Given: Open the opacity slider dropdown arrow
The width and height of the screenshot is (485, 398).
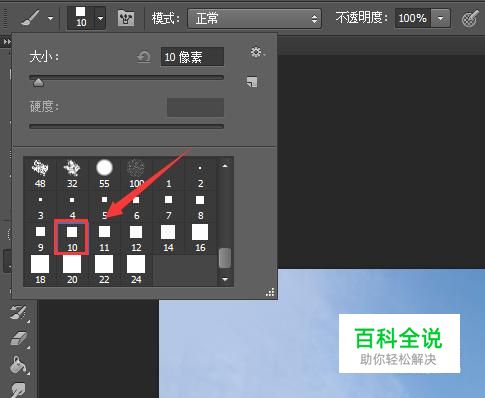Looking at the screenshot, I should [440, 18].
